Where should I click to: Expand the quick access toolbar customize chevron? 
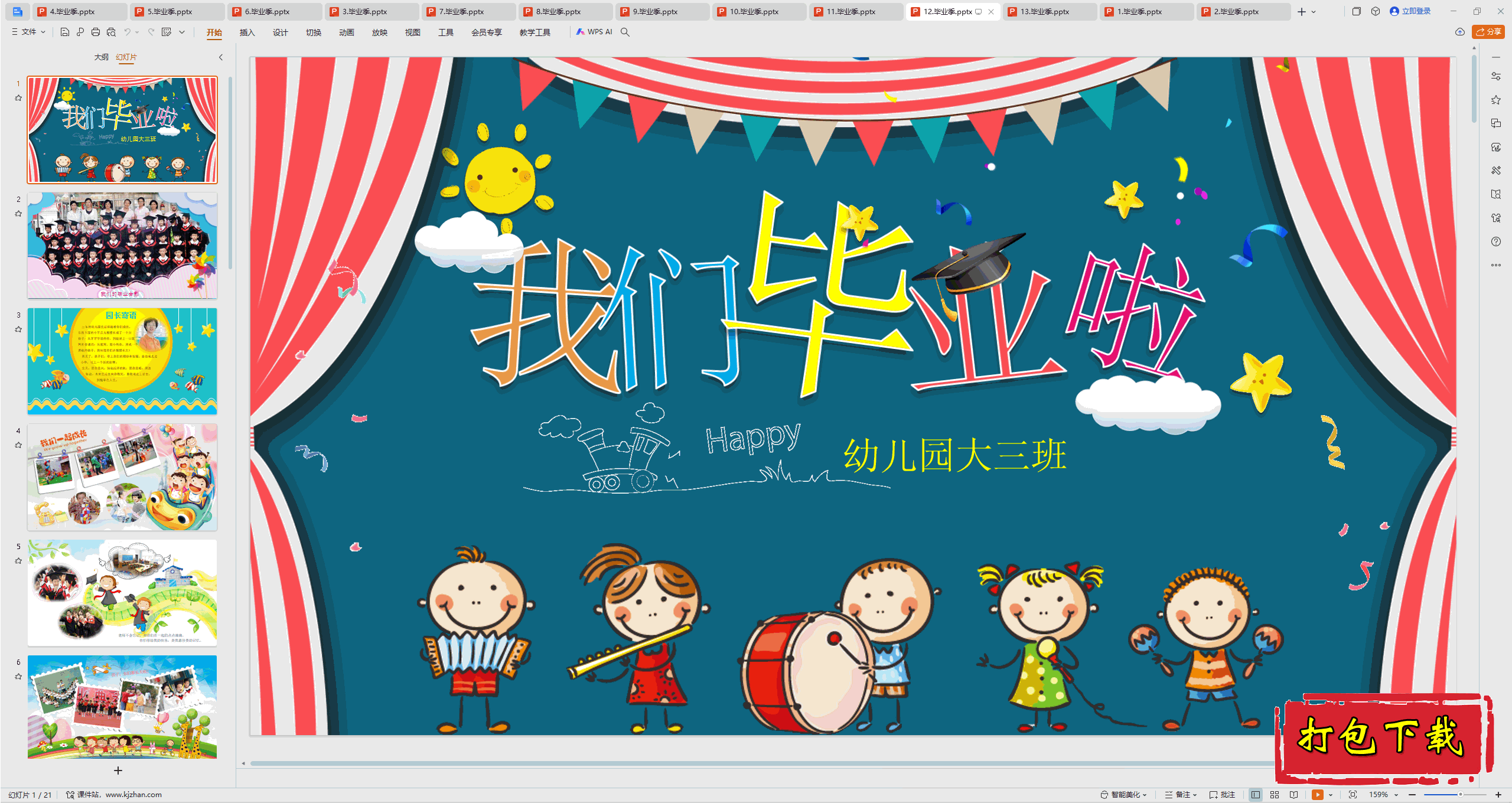pyautogui.click(x=182, y=32)
